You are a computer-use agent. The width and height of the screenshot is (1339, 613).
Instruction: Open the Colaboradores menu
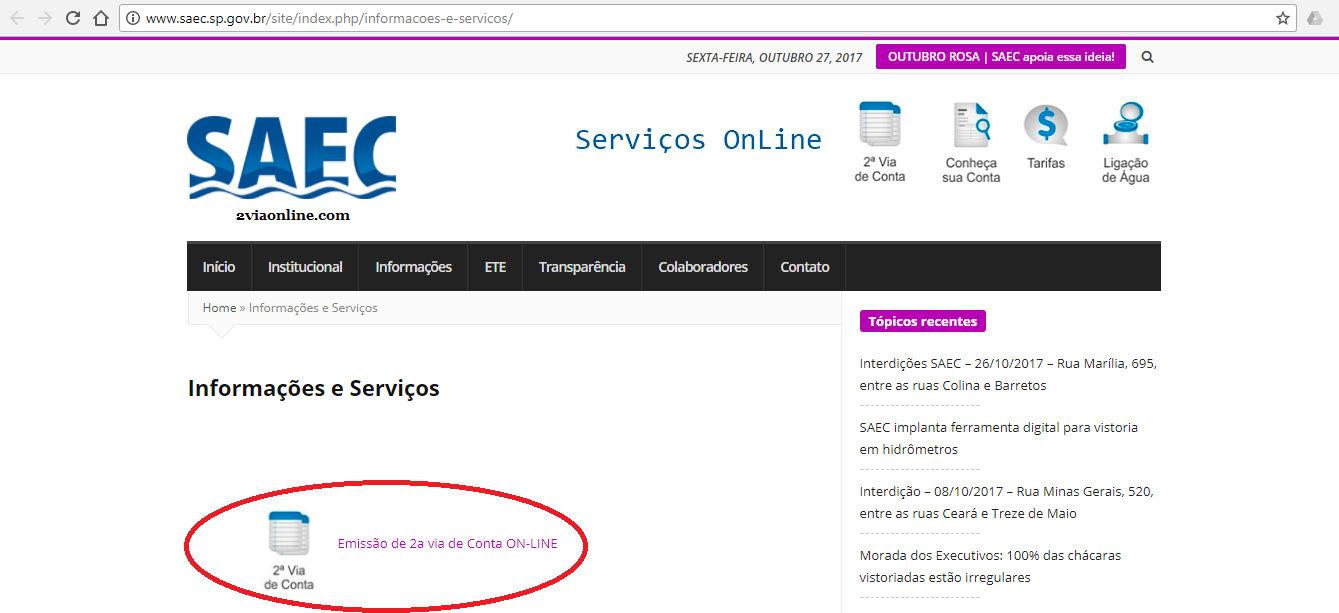point(702,266)
